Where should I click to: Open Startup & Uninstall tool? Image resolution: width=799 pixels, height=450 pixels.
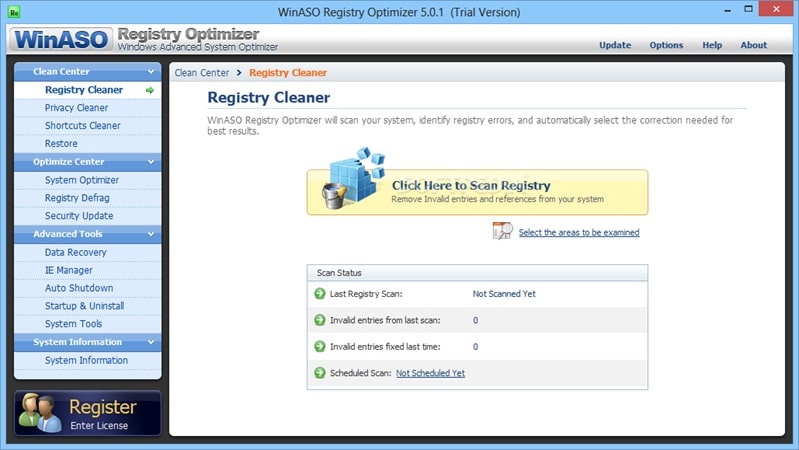88,306
